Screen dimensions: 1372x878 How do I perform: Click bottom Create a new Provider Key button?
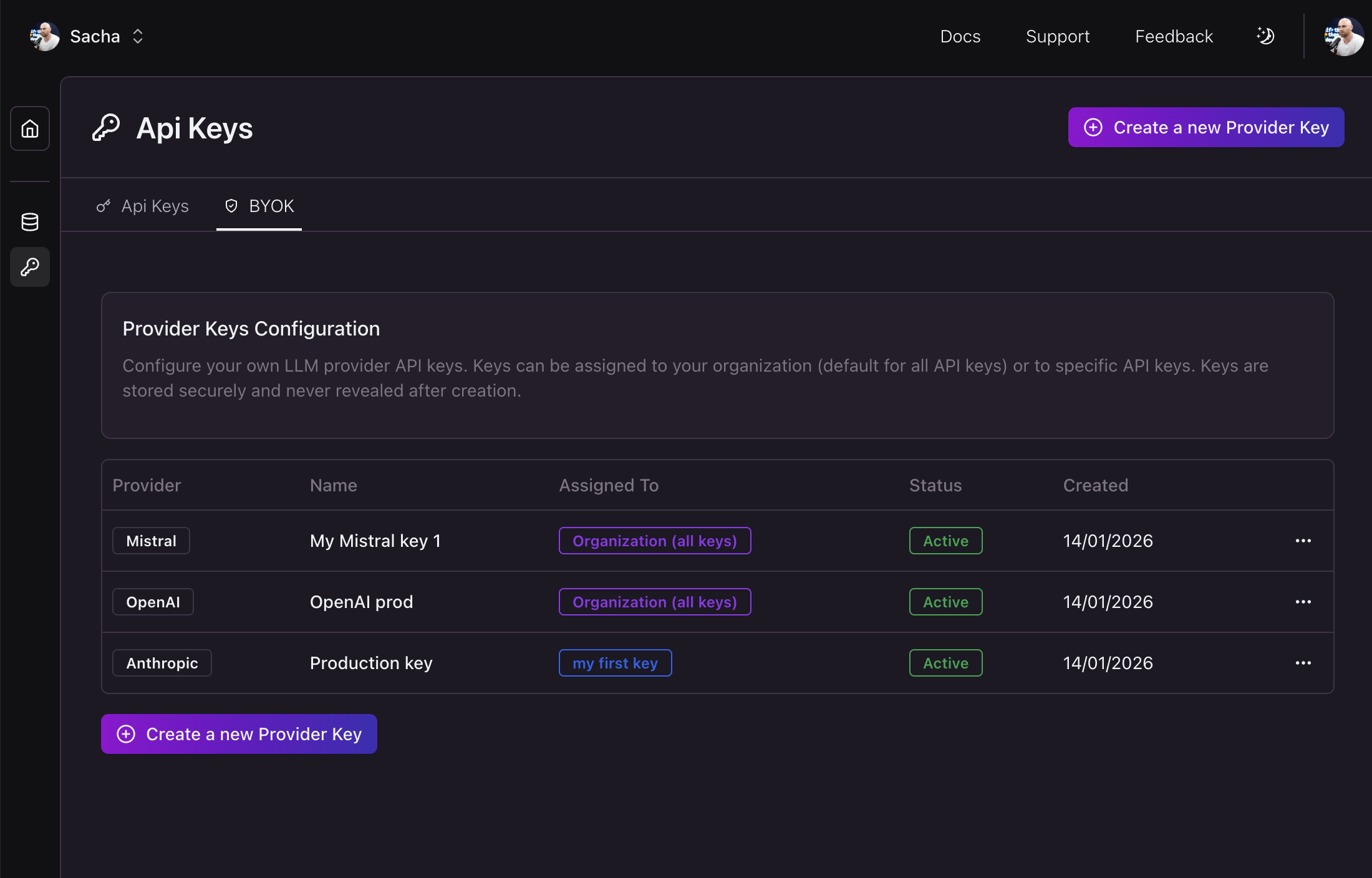[x=239, y=734]
